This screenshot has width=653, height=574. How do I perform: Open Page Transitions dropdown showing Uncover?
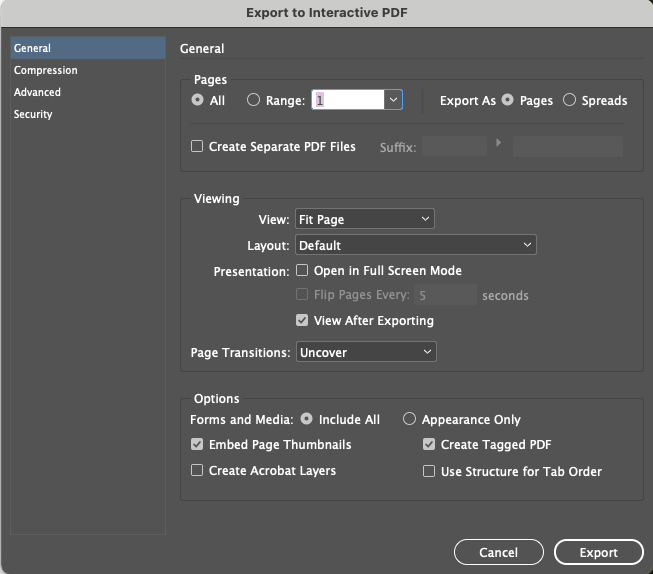[366, 352]
